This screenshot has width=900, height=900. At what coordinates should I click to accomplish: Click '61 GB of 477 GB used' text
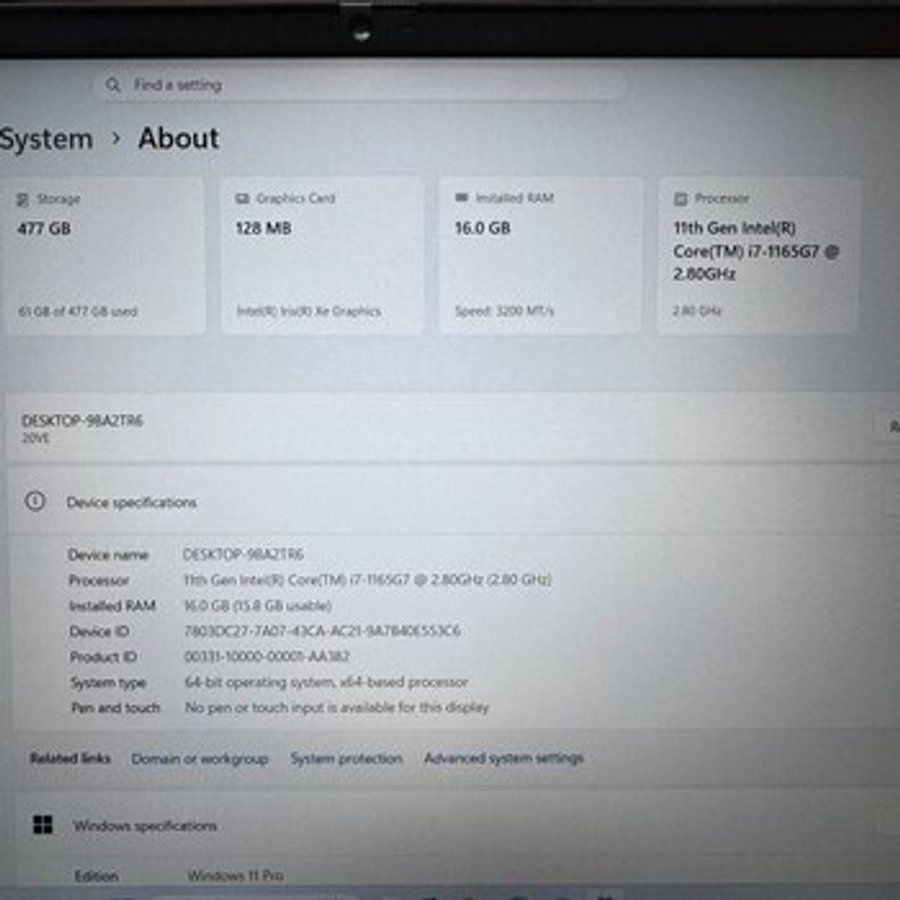(x=78, y=312)
